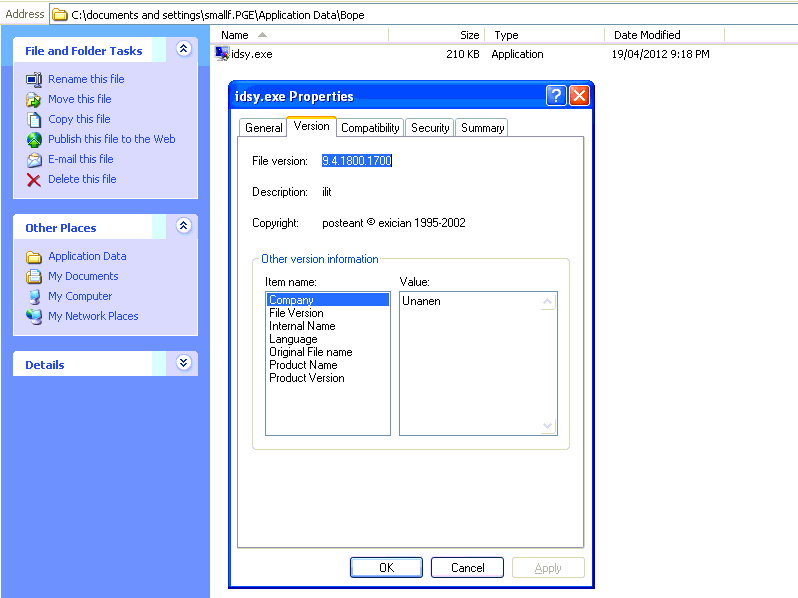The height and width of the screenshot is (598, 798).
Task: Click the Name column sort arrow
Action: [262, 35]
